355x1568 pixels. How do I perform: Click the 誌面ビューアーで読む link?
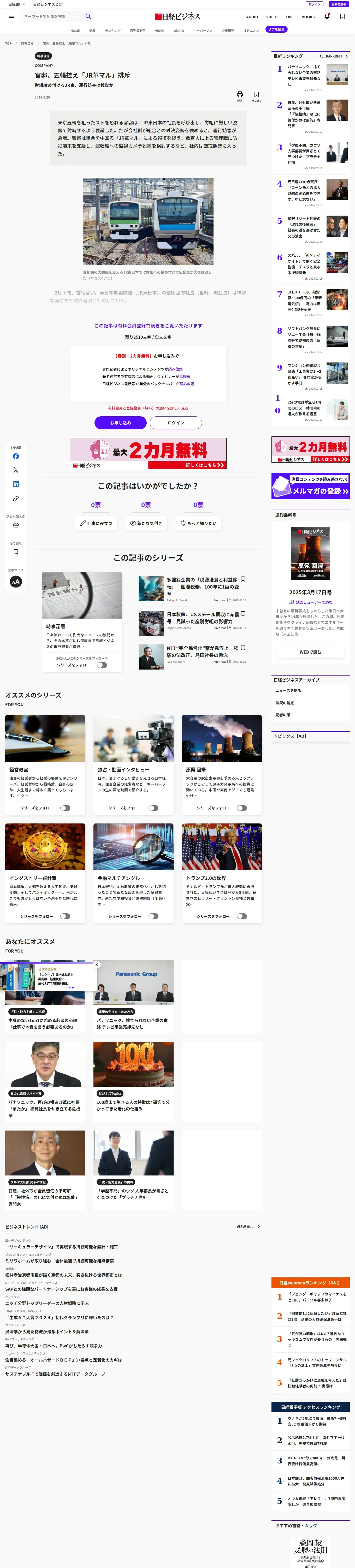pyautogui.click(x=311, y=602)
